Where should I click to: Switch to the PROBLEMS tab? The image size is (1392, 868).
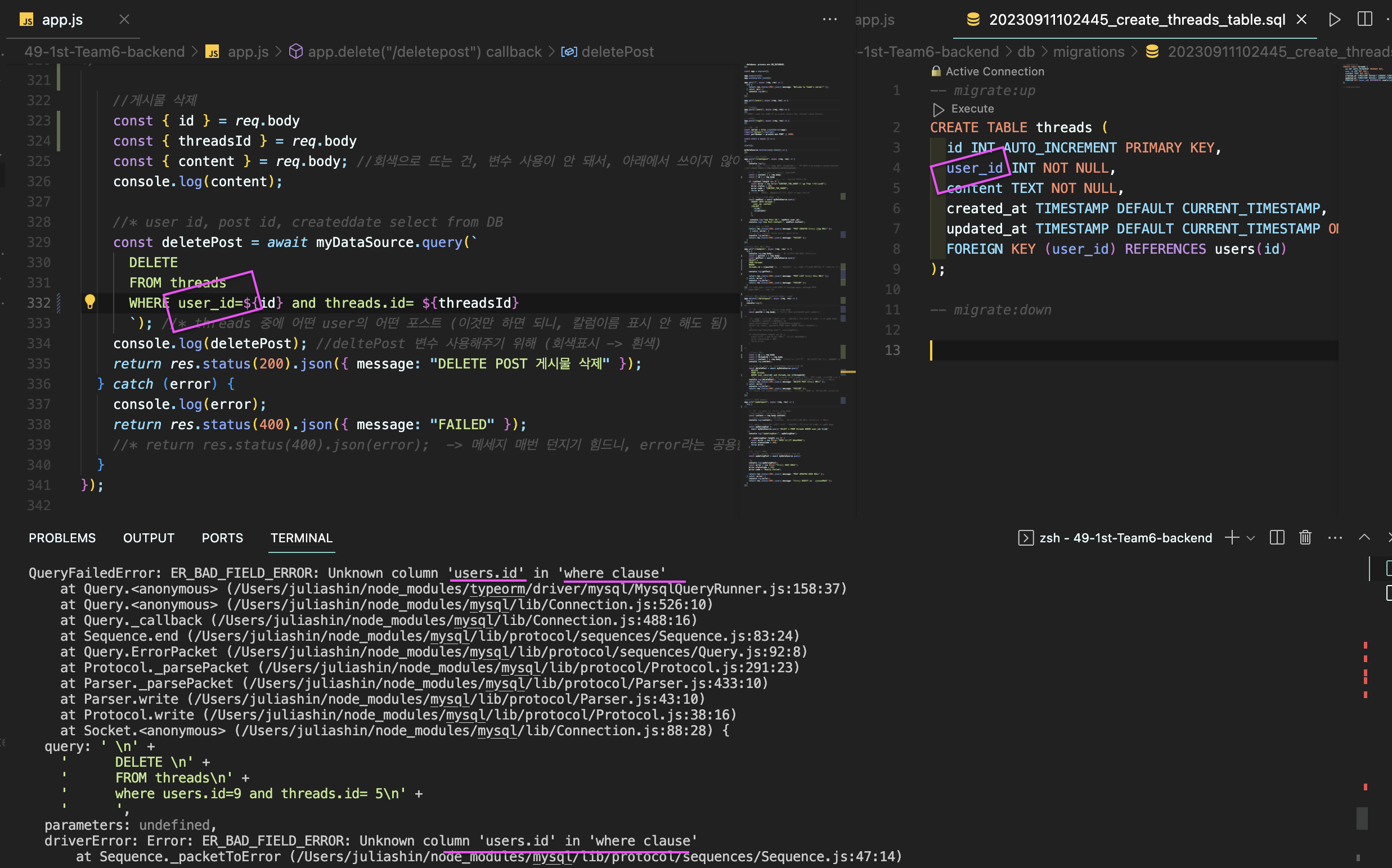click(x=62, y=538)
